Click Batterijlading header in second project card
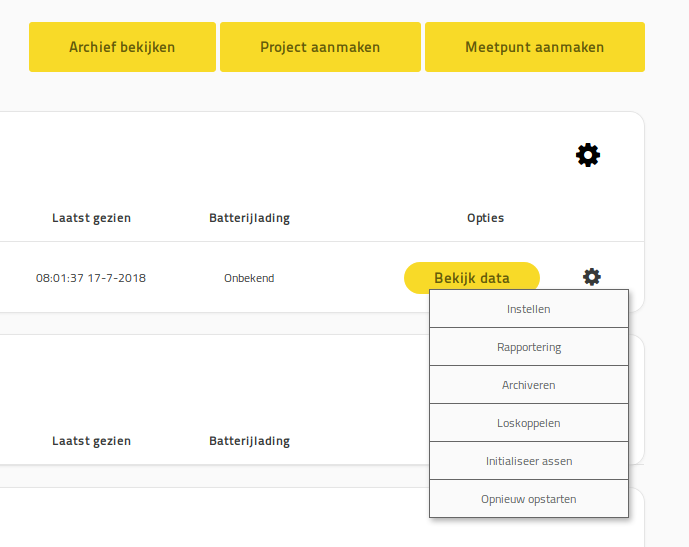689x547 pixels. tap(249, 441)
